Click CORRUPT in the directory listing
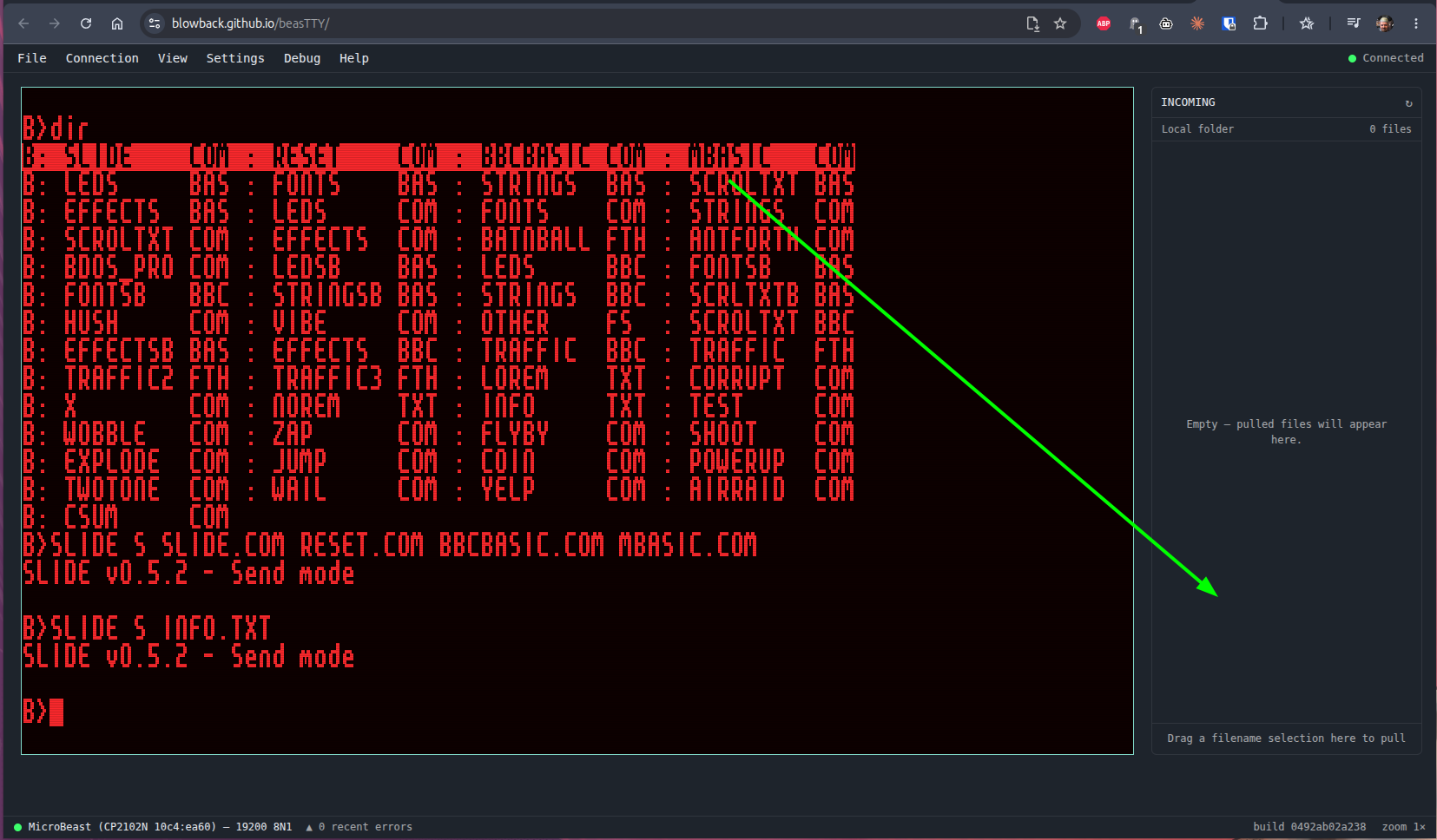Image resolution: width=1437 pixels, height=840 pixels. point(737,378)
